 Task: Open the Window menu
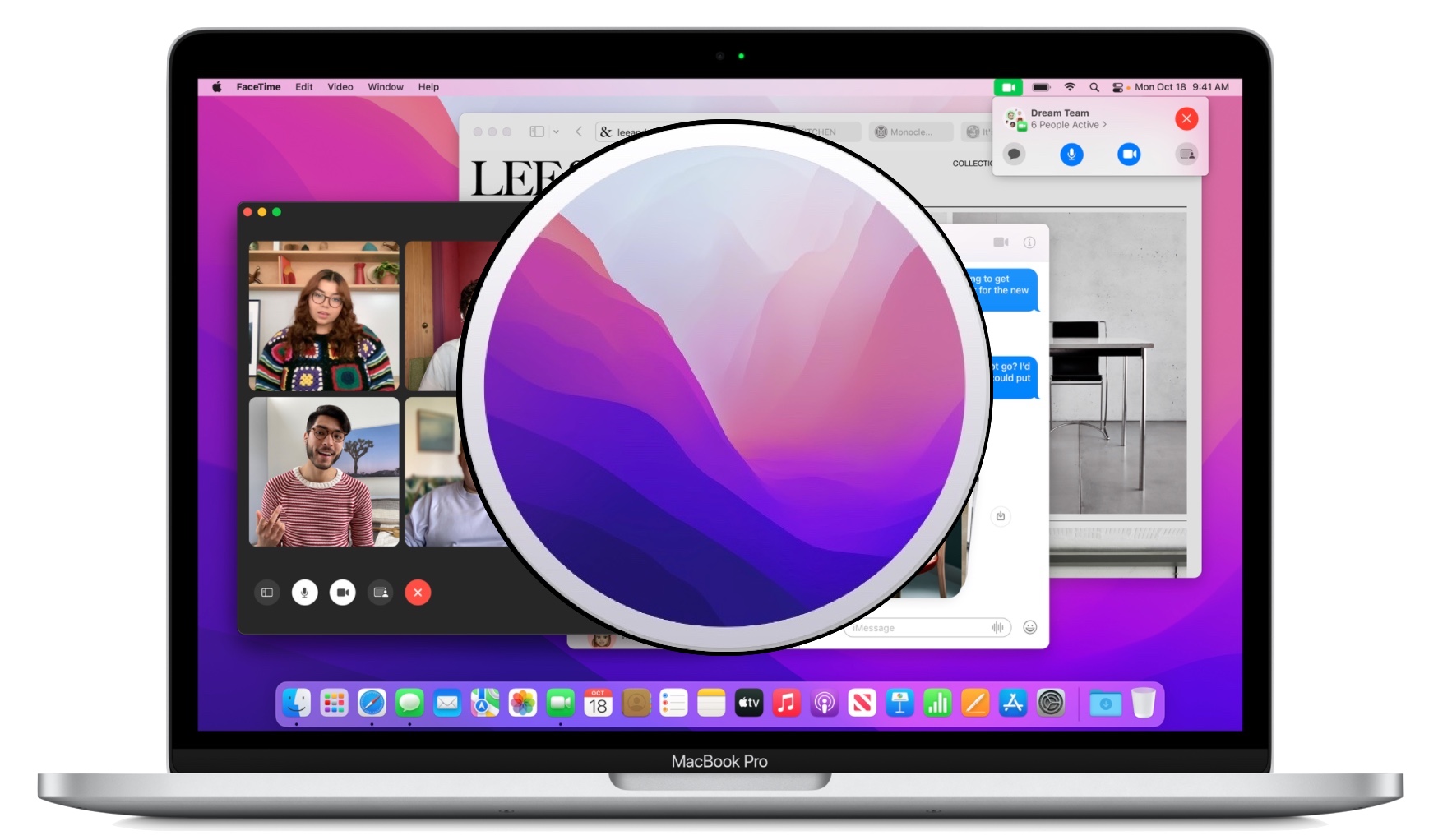click(386, 87)
